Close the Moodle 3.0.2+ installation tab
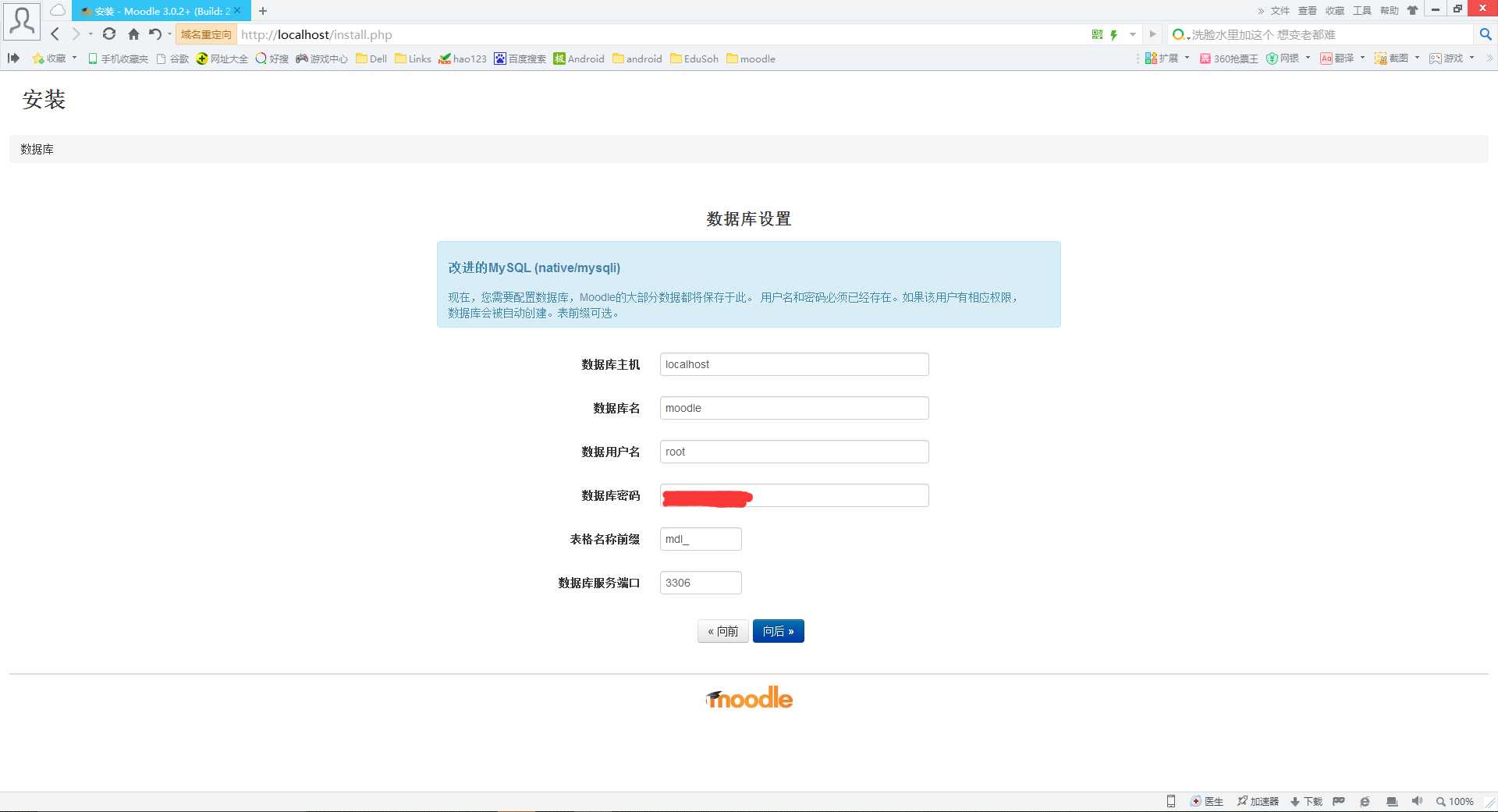The image size is (1498, 812). pyautogui.click(x=237, y=11)
